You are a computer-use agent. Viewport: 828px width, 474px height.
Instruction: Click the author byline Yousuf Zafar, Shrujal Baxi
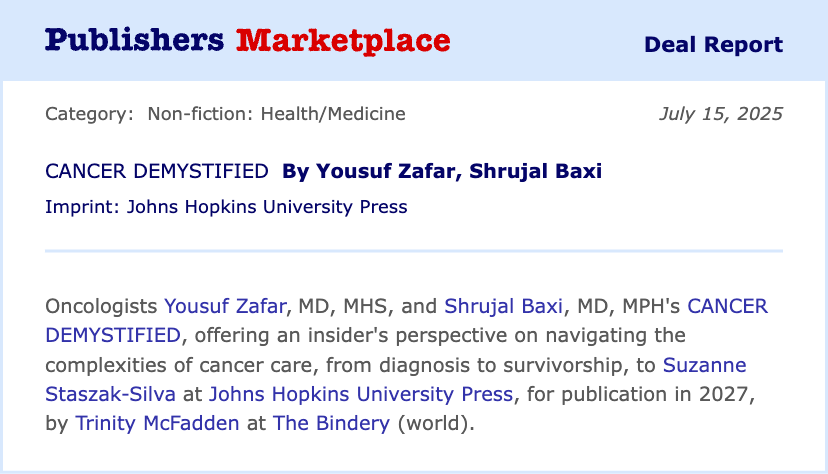[442, 172]
